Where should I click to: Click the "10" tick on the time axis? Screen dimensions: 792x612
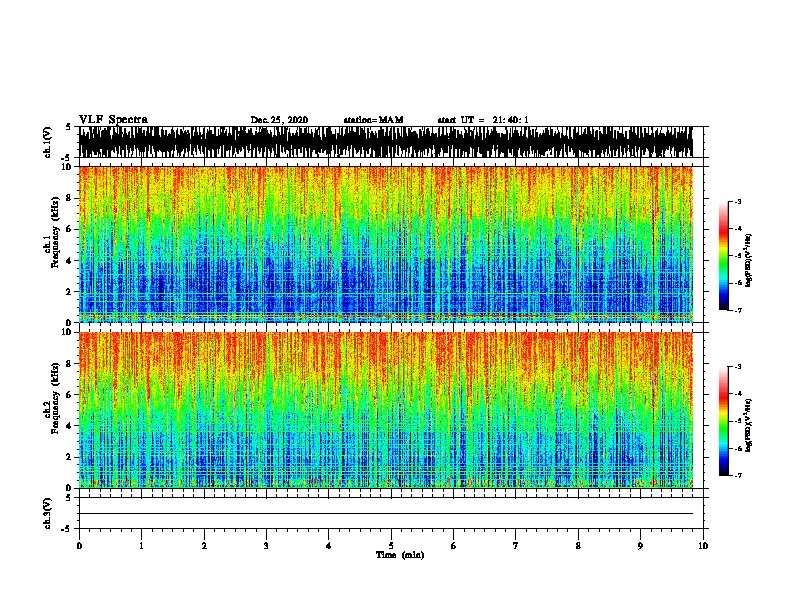coord(703,546)
